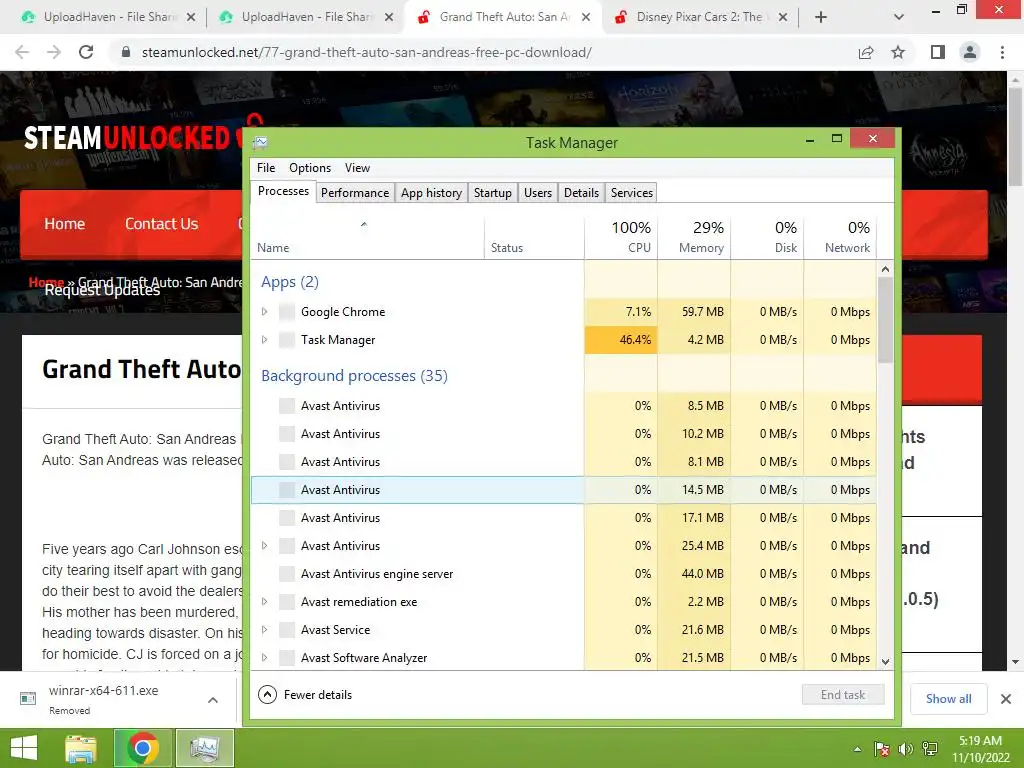Expand the Avast Service row

click(x=264, y=630)
